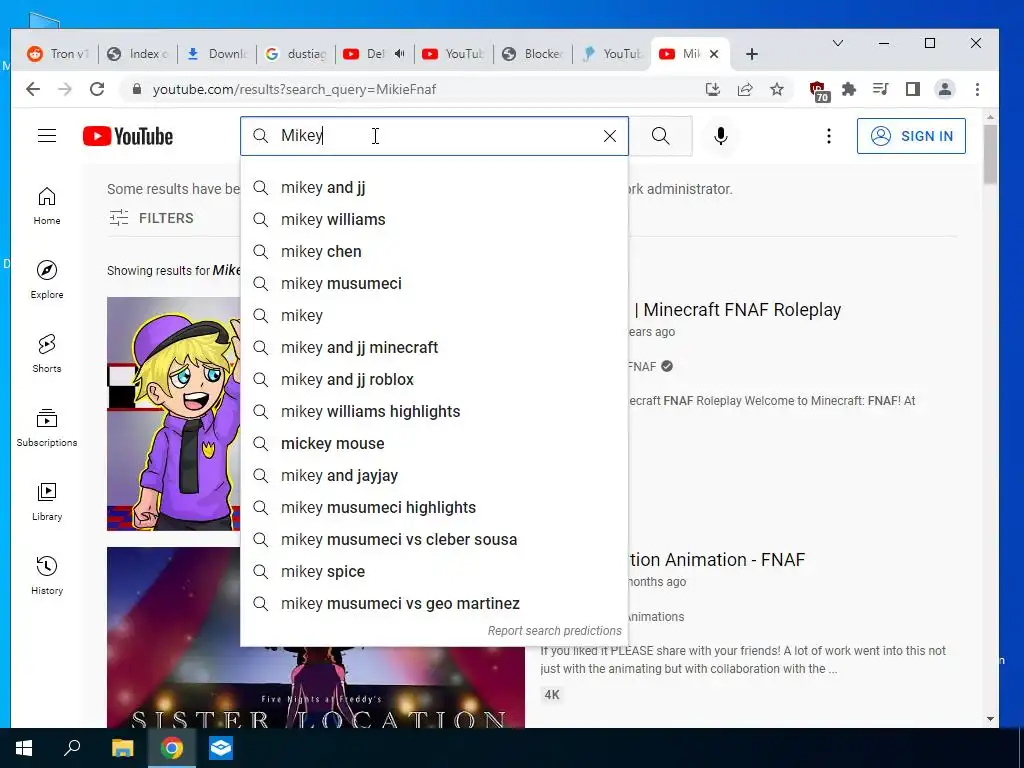
Task: Clear the search box with the X
Action: click(610, 136)
